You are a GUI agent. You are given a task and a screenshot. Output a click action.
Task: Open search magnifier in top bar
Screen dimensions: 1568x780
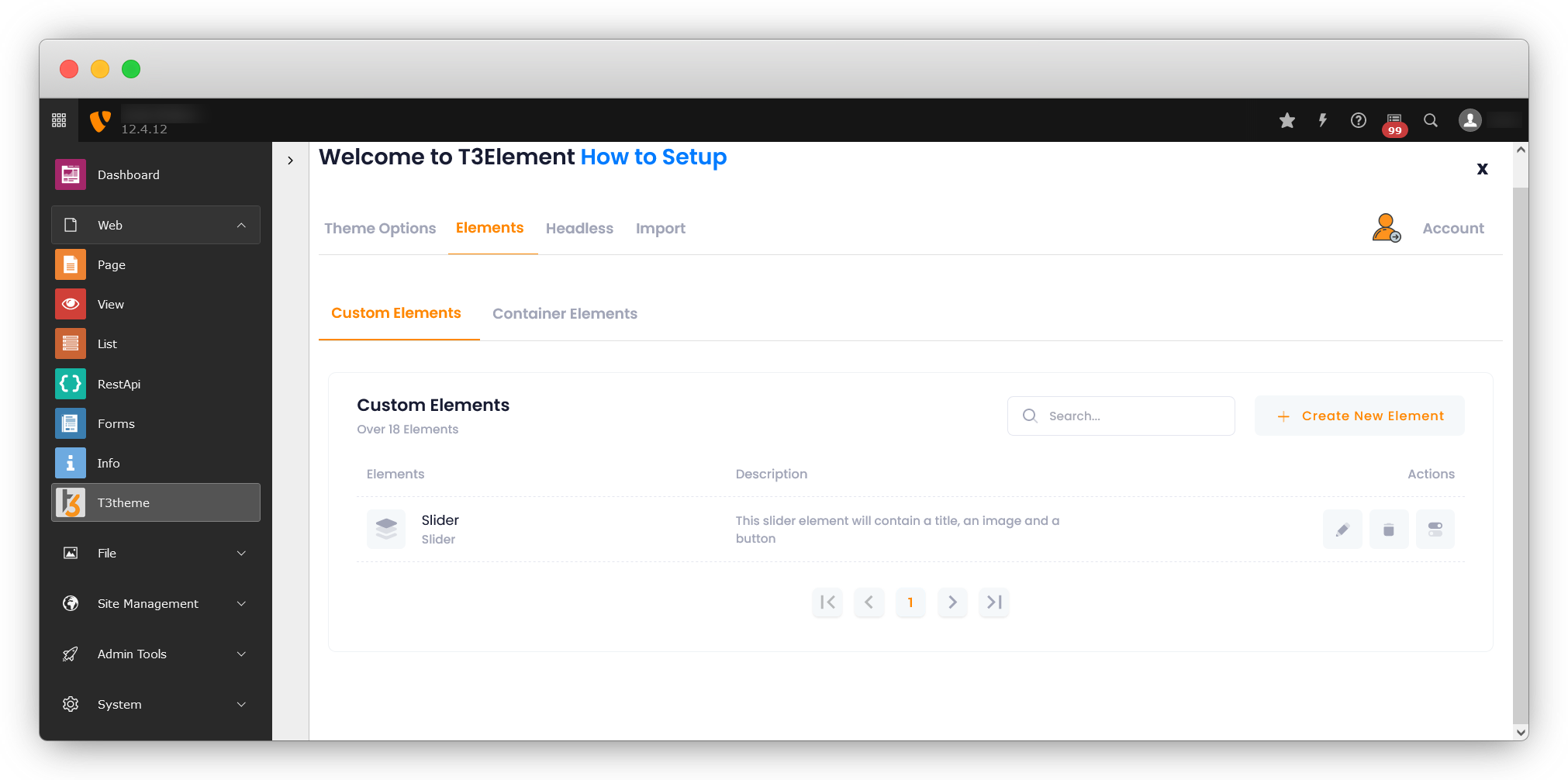[x=1431, y=120]
